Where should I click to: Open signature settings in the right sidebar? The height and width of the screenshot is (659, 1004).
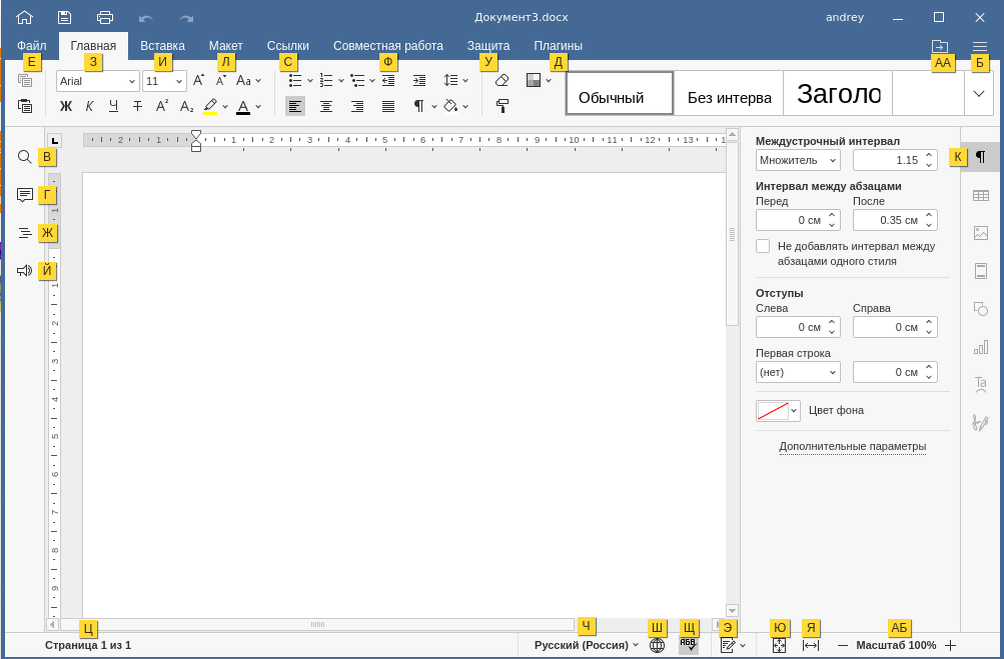coord(980,422)
